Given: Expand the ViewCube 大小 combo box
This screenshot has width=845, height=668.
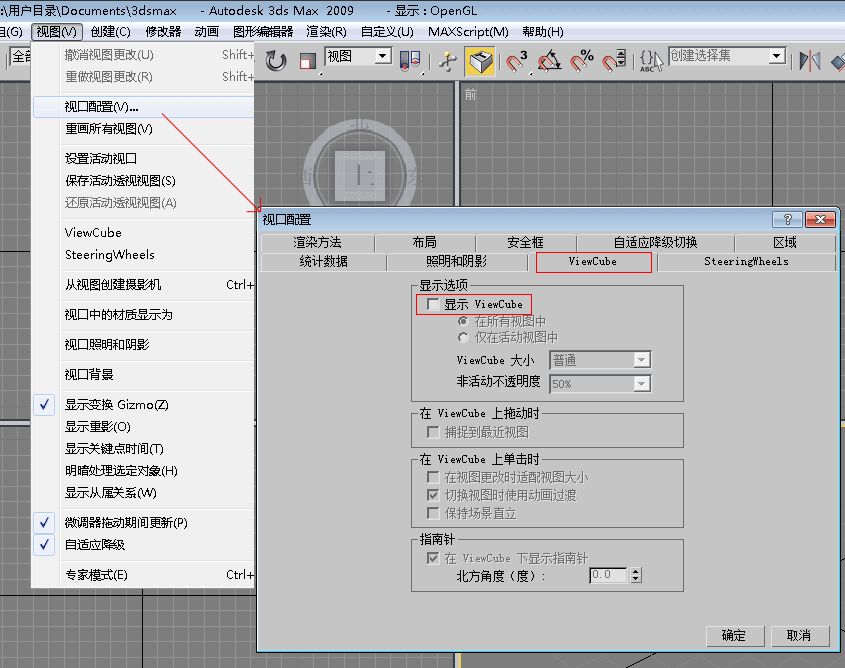Looking at the screenshot, I should pos(600,360).
